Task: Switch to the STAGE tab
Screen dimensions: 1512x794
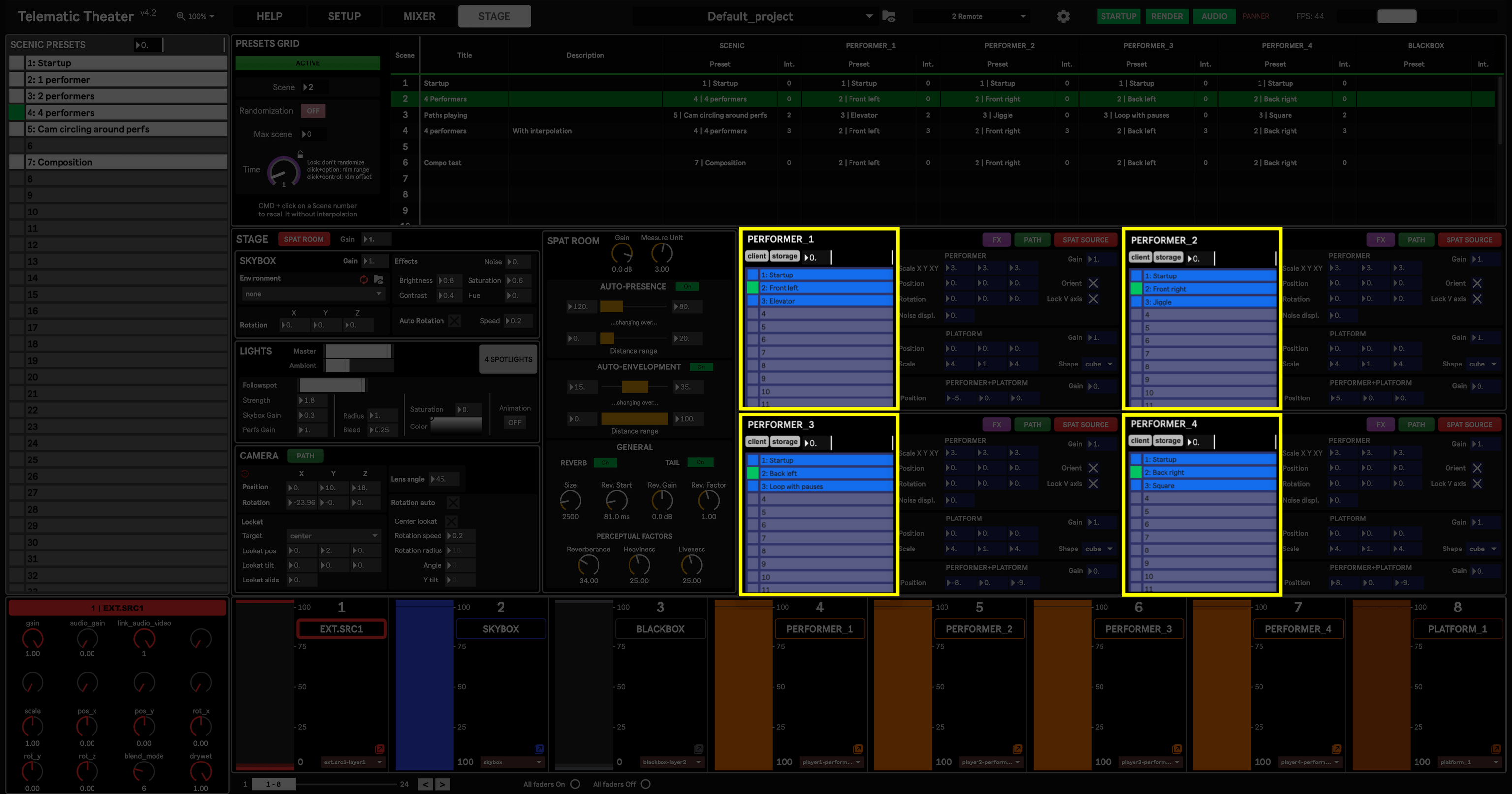Action: coord(494,16)
